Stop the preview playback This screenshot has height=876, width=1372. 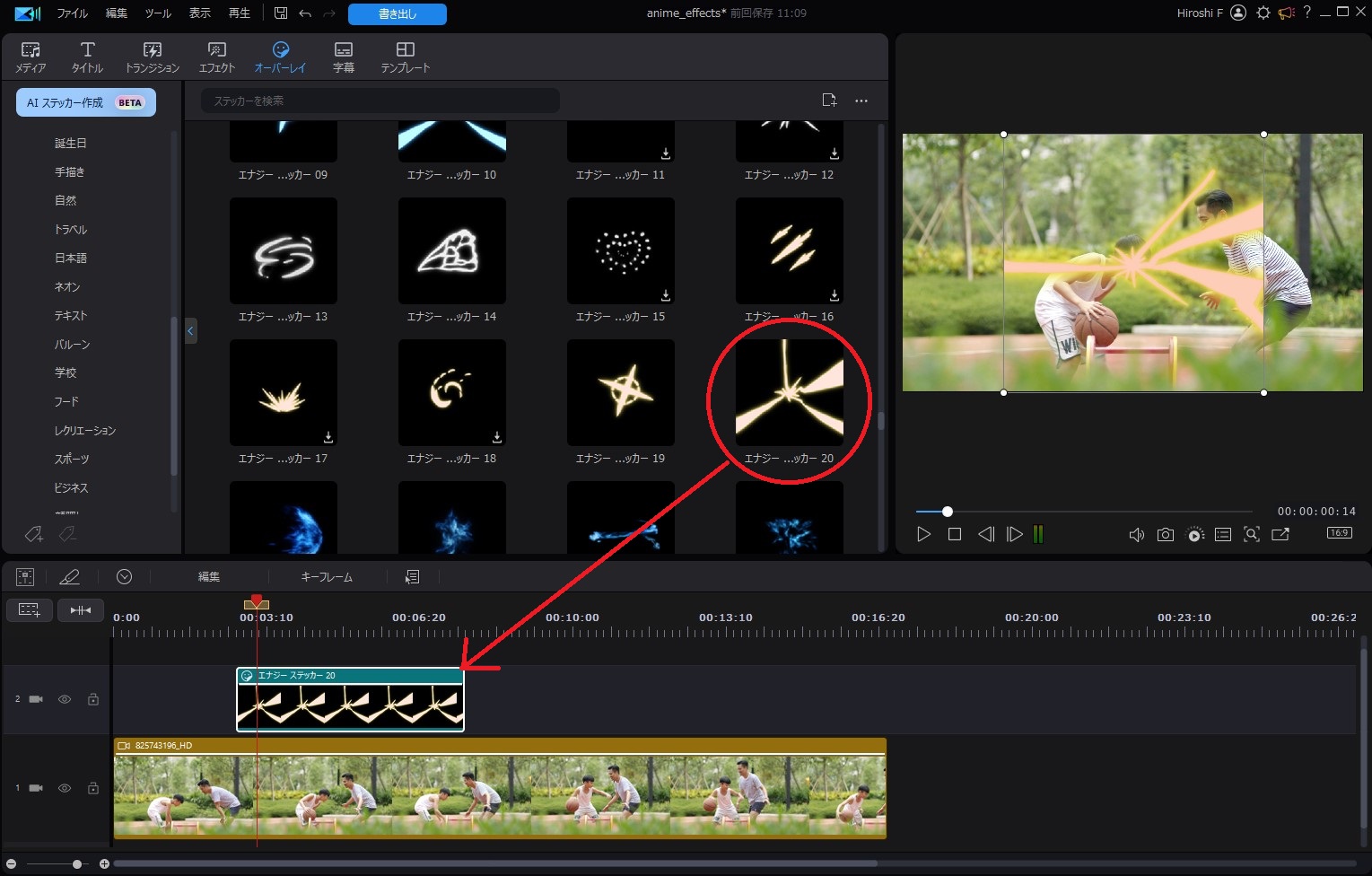(955, 534)
